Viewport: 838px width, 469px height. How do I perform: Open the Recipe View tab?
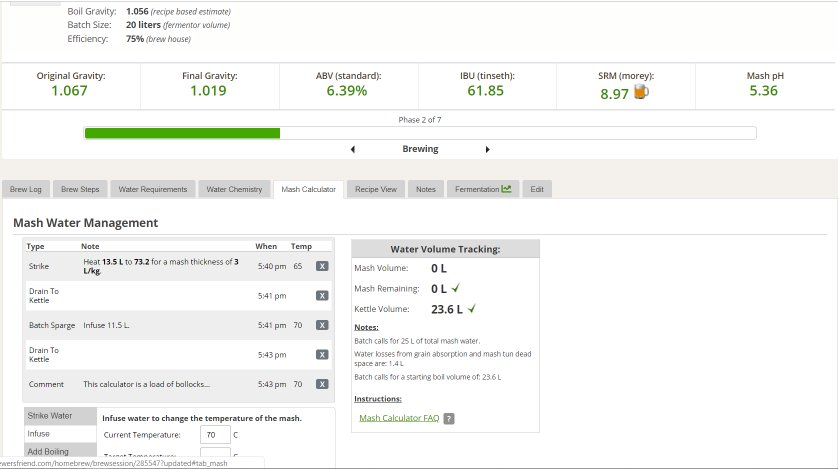pyautogui.click(x=376, y=189)
